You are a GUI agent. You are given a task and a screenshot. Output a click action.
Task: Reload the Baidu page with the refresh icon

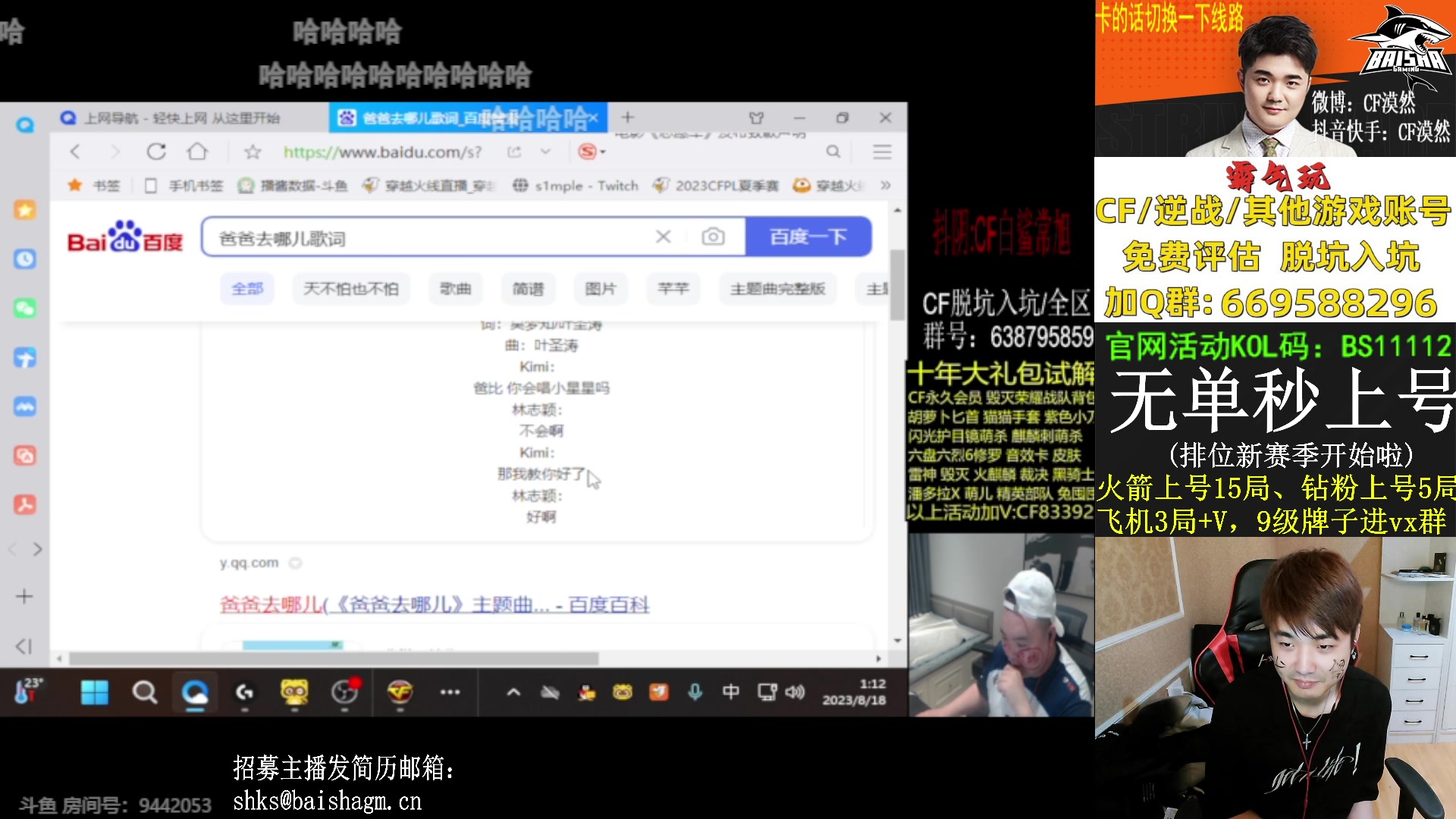[x=156, y=152]
